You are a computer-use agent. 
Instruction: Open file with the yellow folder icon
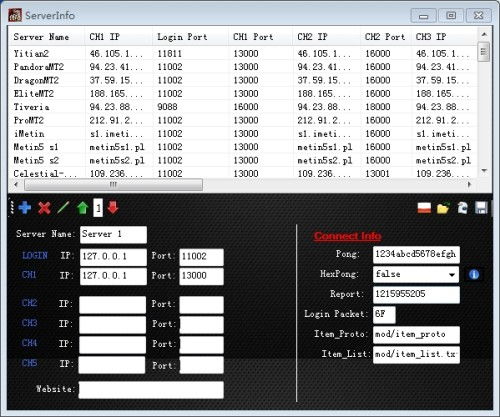[443, 208]
